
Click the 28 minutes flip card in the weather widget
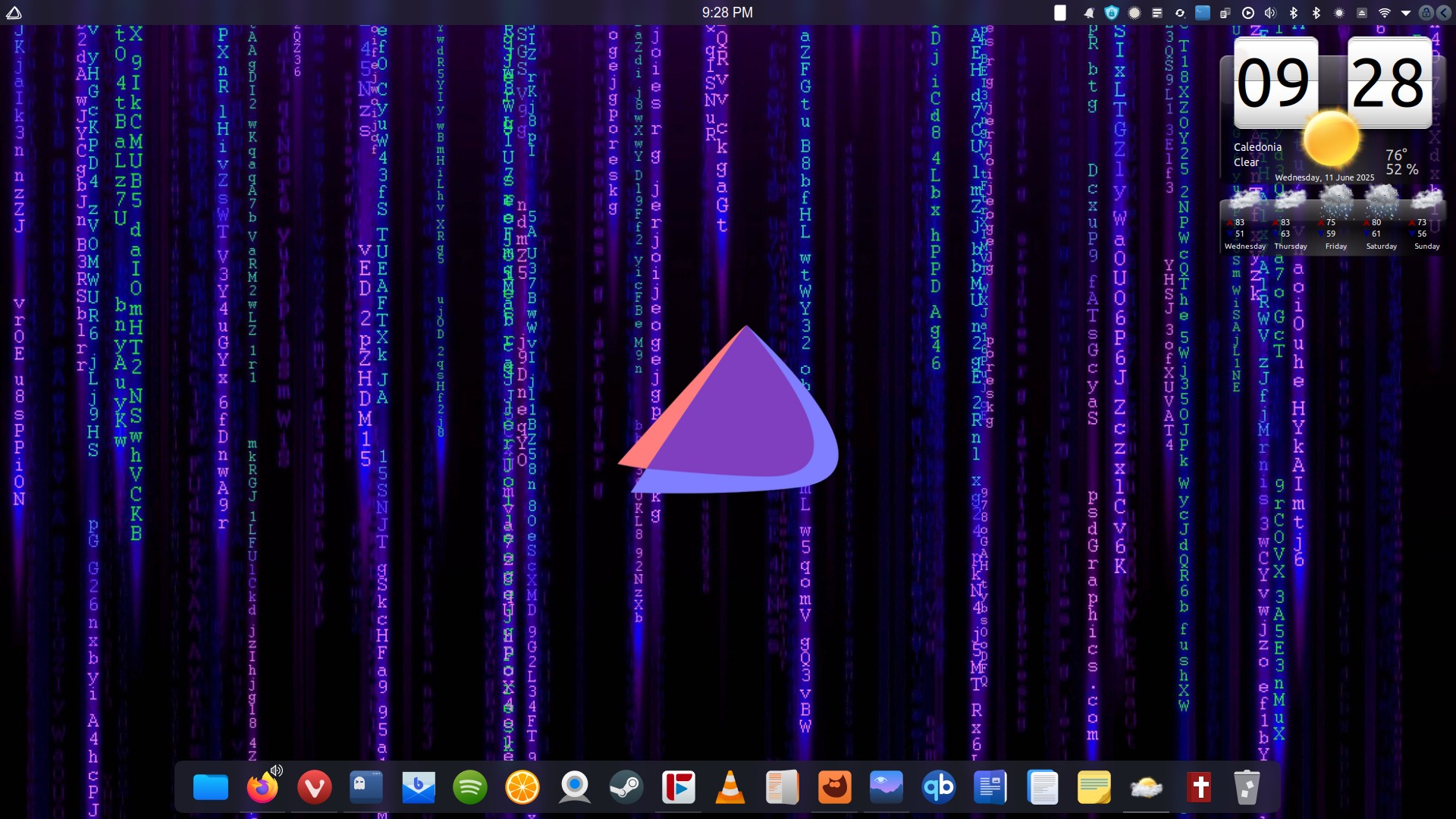1389,83
